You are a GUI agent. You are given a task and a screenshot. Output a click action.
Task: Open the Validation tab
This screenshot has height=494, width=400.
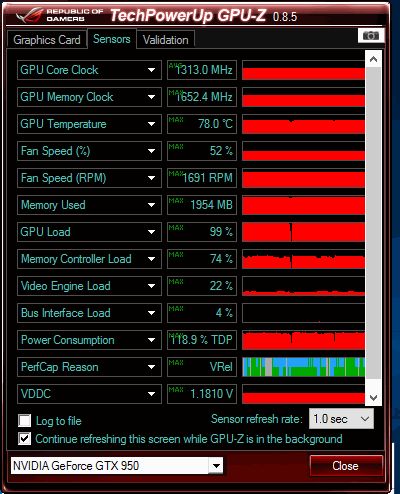click(x=166, y=40)
